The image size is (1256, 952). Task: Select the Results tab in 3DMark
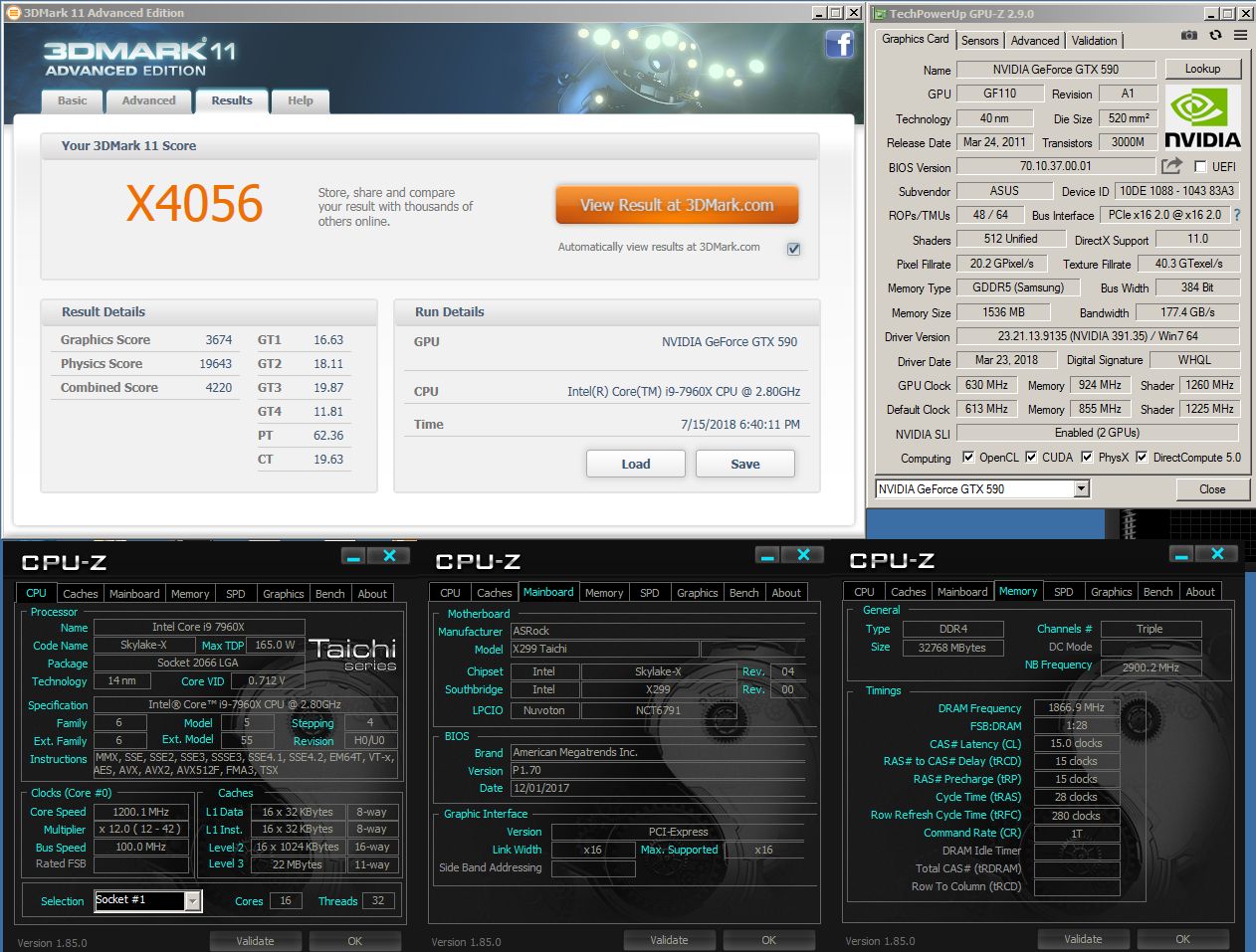232,100
